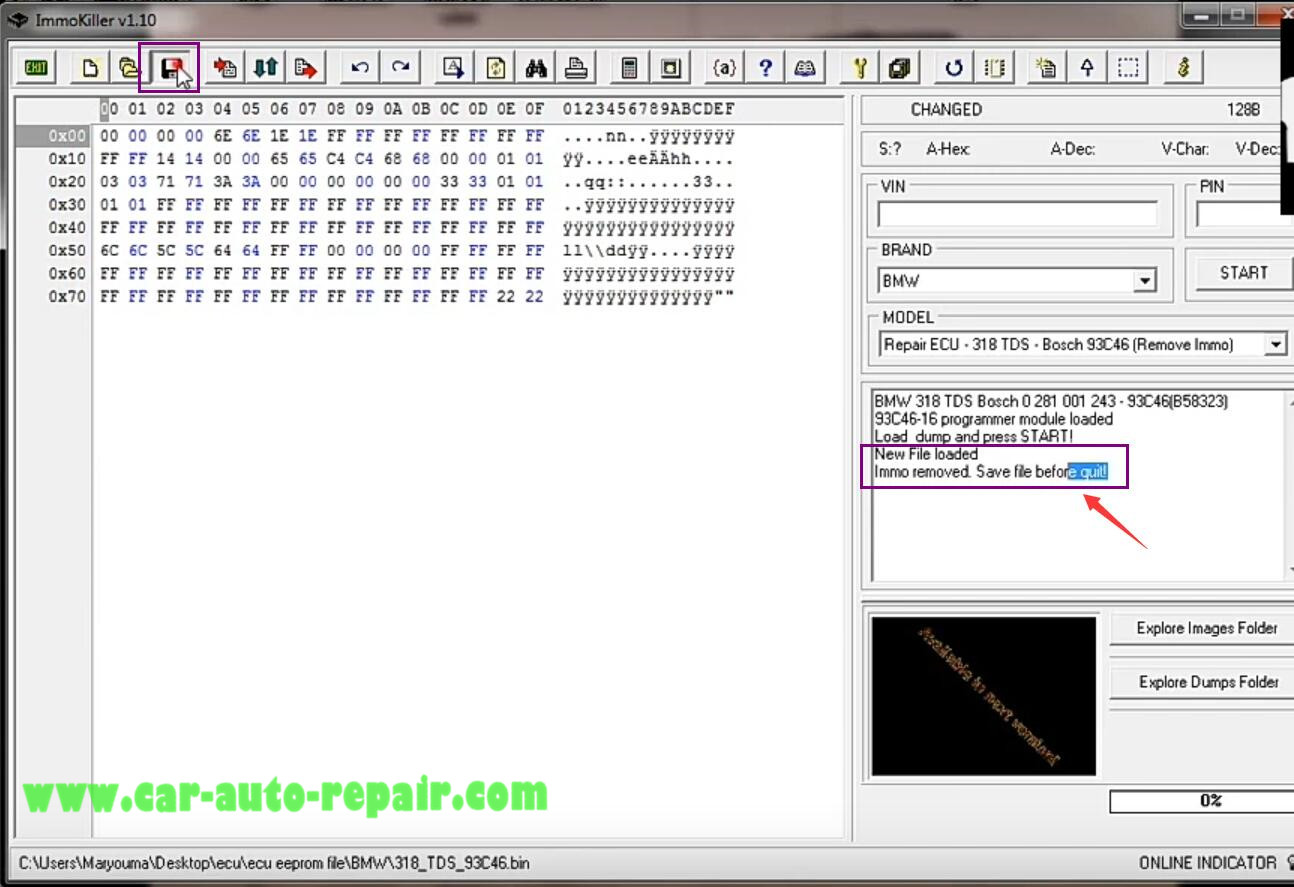Click the letter A with arrow icon

454,68
